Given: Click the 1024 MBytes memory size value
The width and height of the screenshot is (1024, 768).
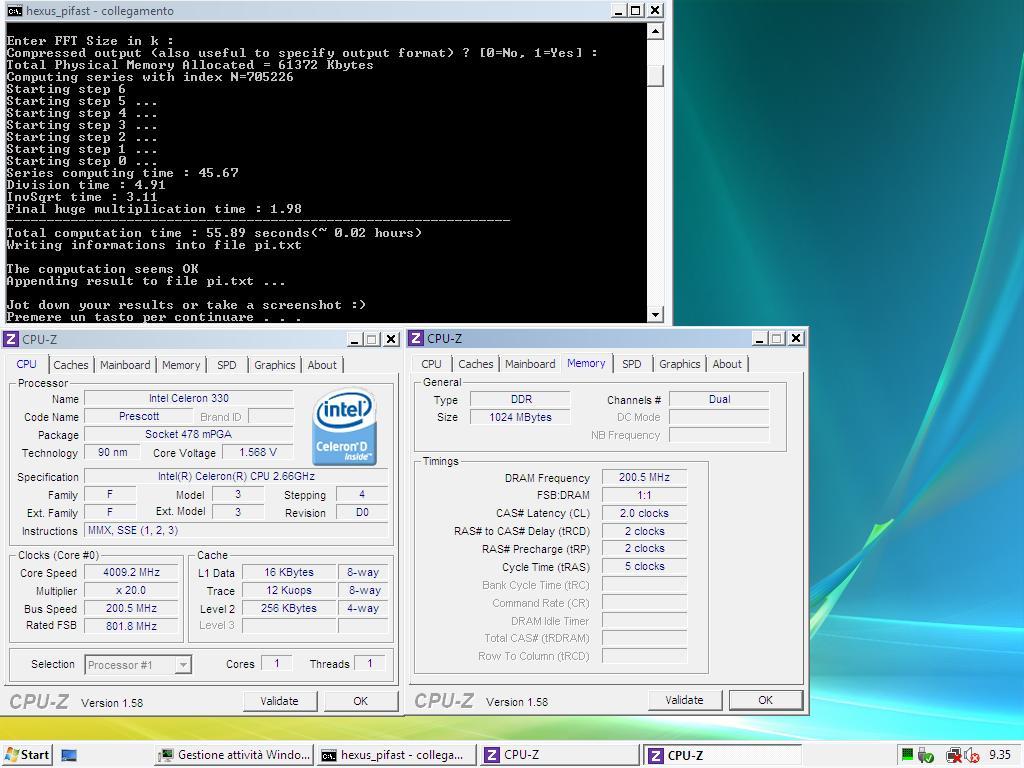Looking at the screenshot, I should 520,417.
